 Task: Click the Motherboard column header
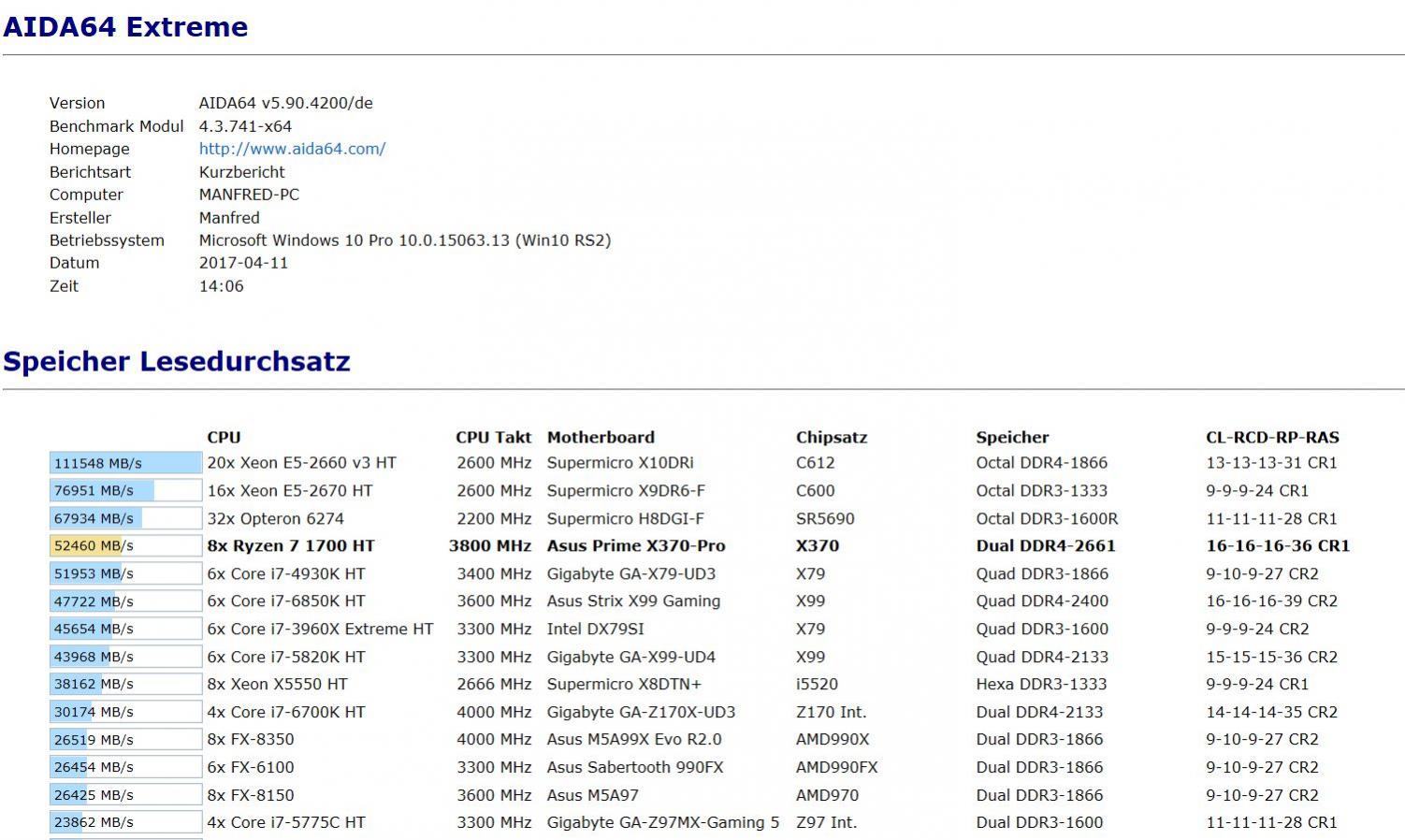pos(601,437)
